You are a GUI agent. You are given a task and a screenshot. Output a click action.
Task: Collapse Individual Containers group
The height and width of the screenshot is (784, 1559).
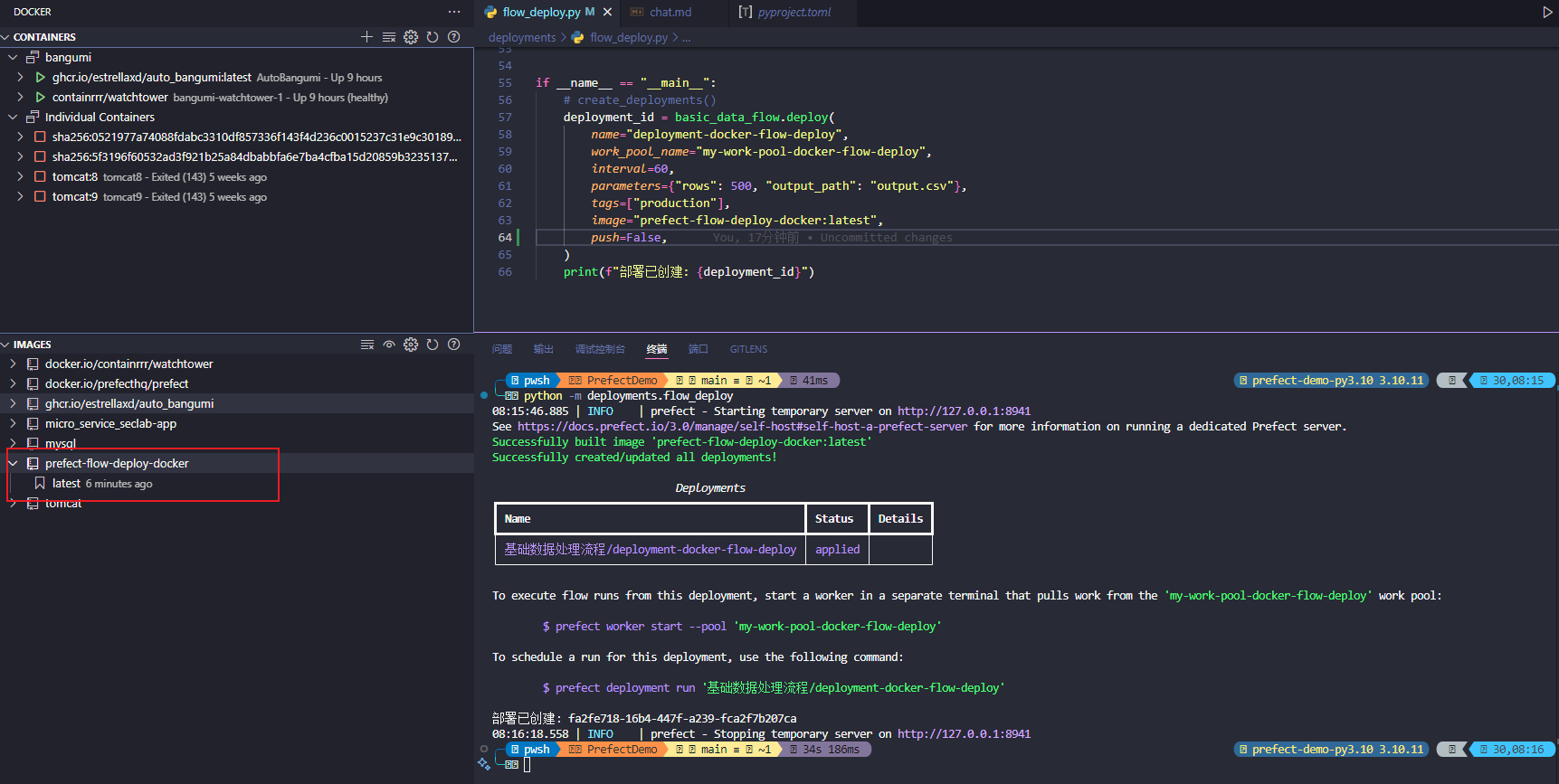(x=13, y=118)
